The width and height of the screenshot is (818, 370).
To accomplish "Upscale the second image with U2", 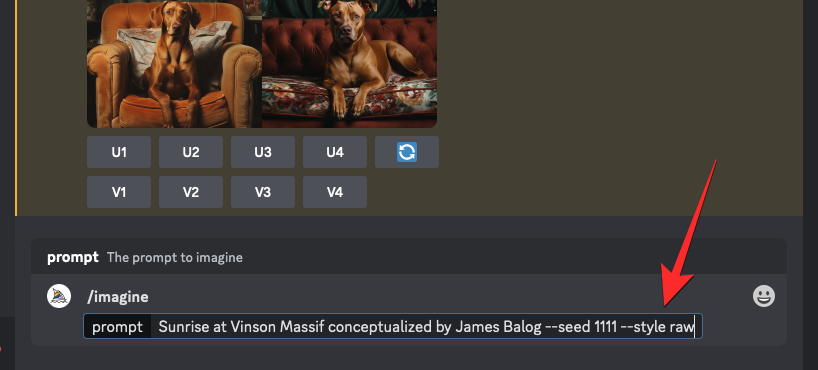I will [191, 152].
